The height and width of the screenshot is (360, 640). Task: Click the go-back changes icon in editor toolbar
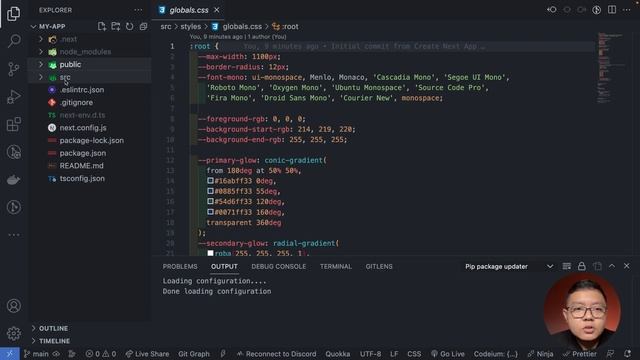[552, 10]
